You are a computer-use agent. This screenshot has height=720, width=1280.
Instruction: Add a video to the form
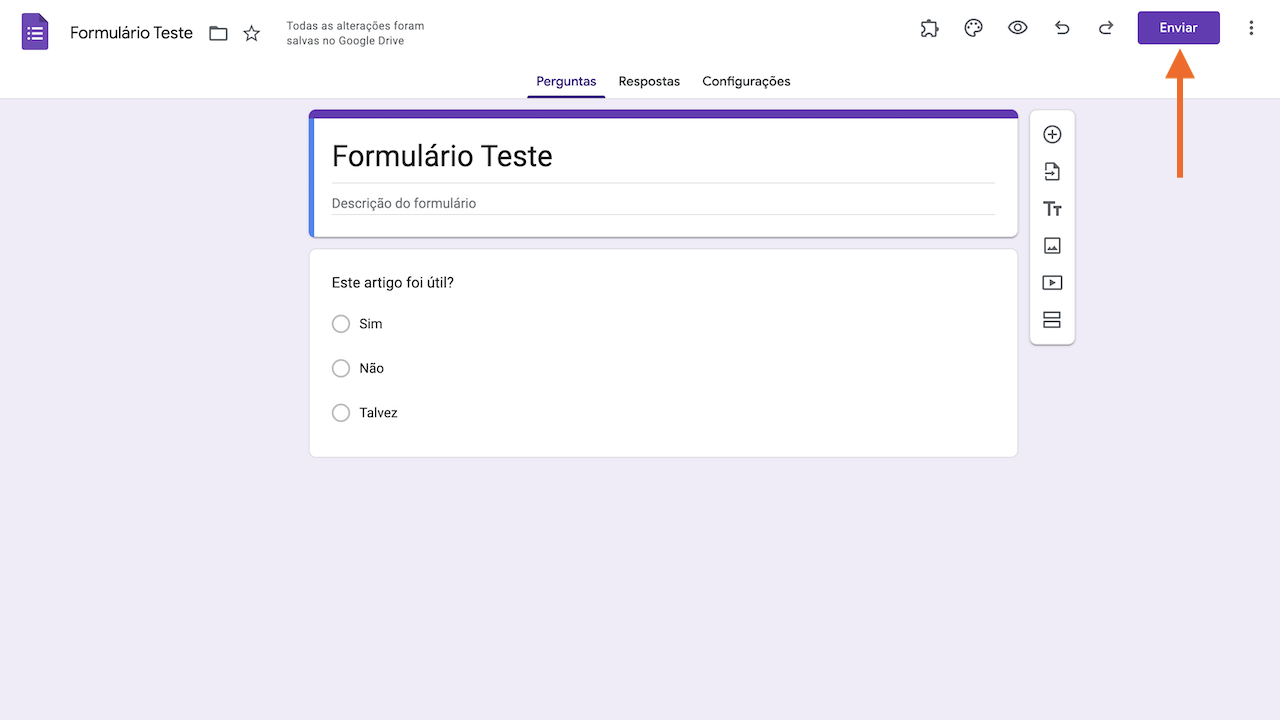1052,283
